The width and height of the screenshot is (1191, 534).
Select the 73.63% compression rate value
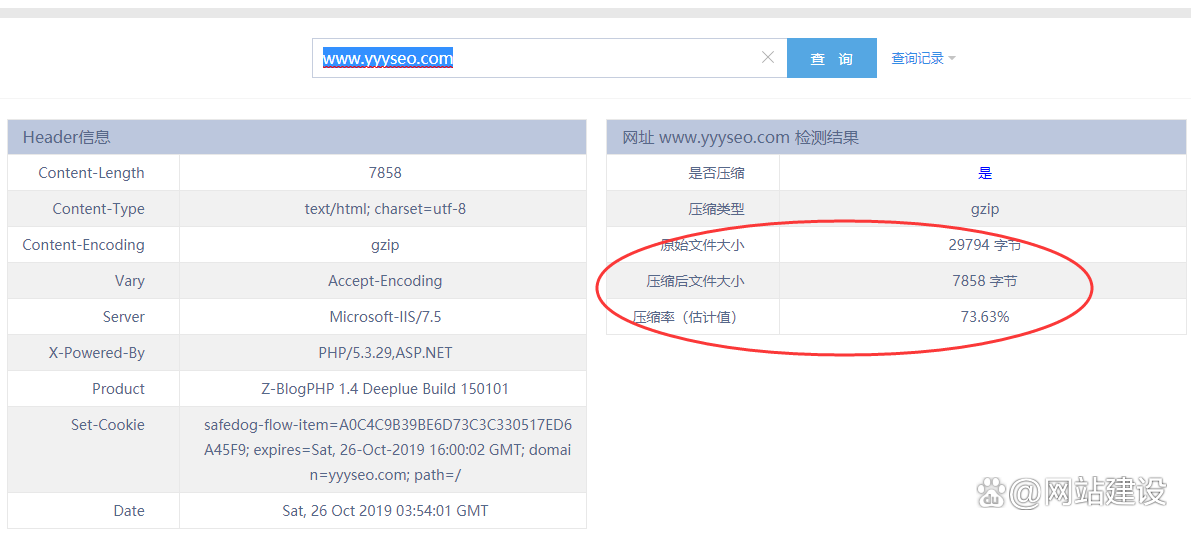pos(984,317)
